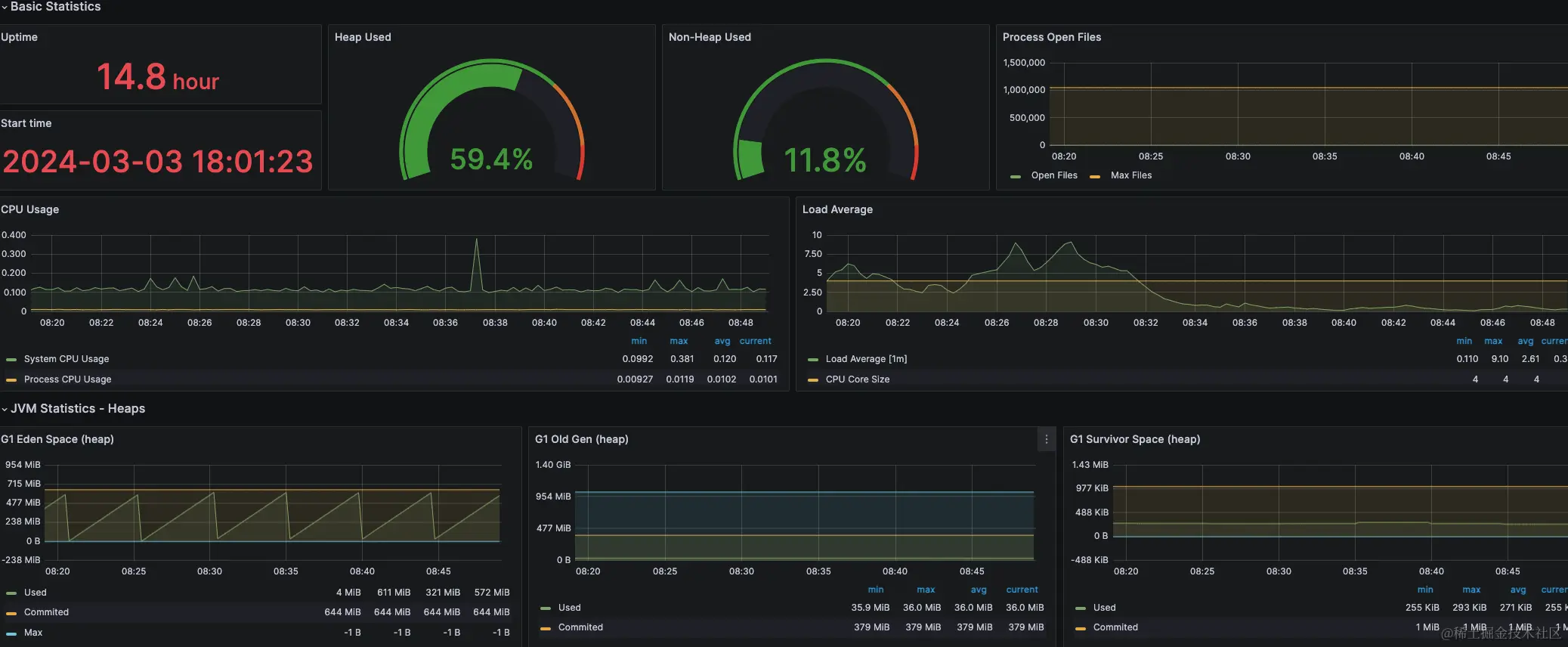
Task: Sort CPU Usage legend by max column
Action: [679, 341]
